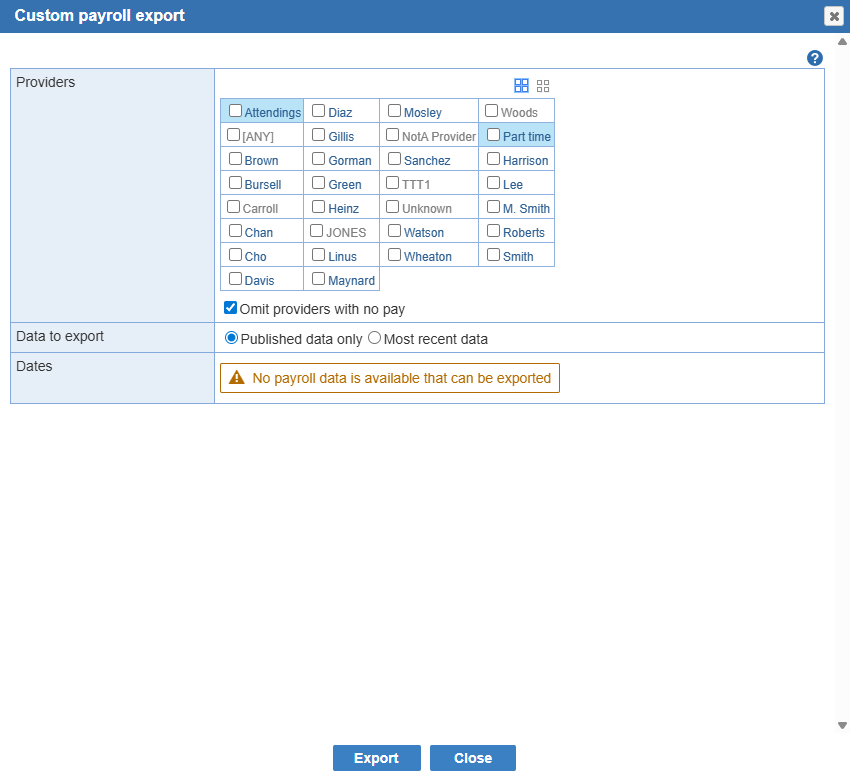Click the Providers row label
850x779 pixels.
point(46,82)
